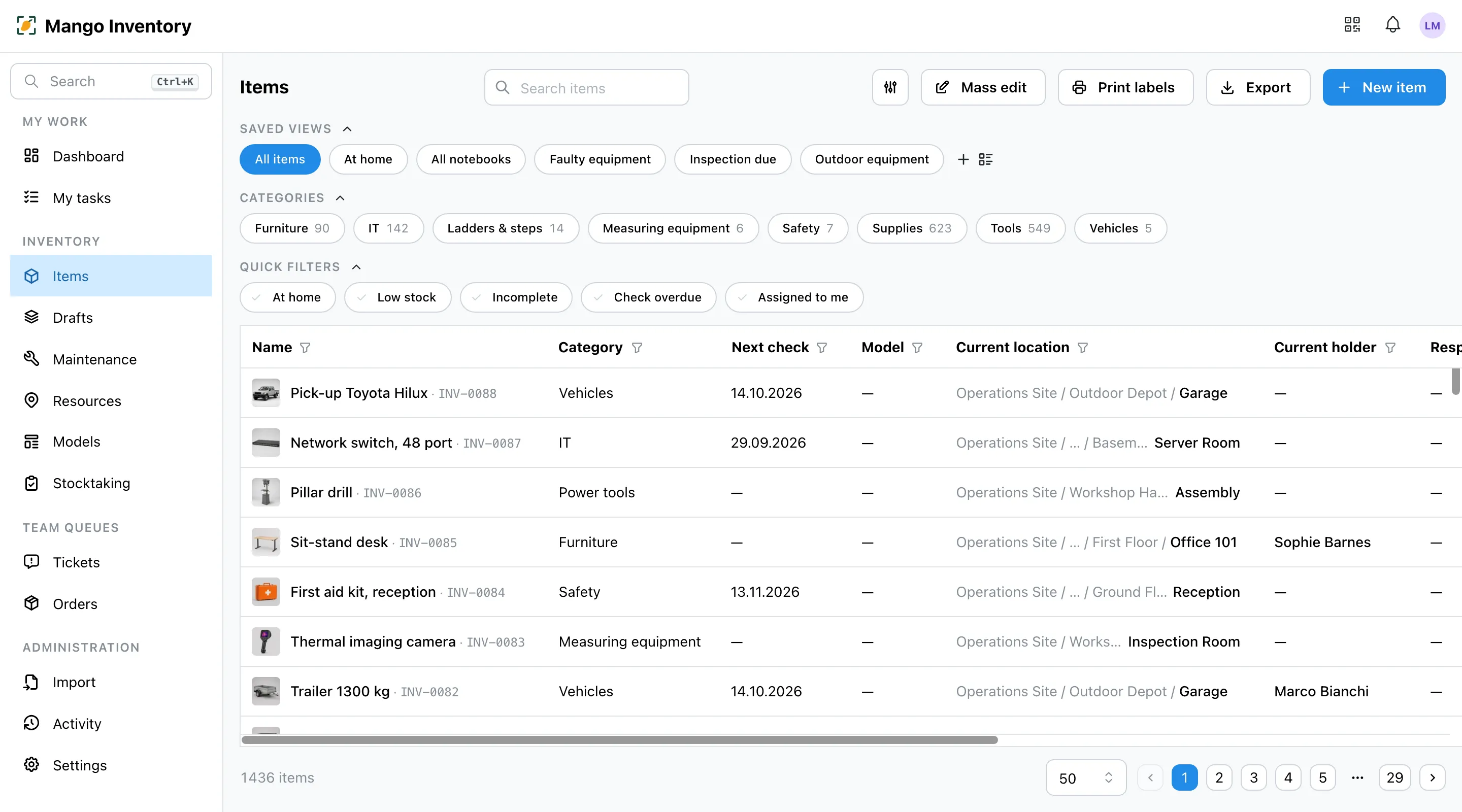Viewport: 1462px width, 812px height.
Task: Toggle the At home quick filter
Action: pyautogui.click(x=288, y=297)
